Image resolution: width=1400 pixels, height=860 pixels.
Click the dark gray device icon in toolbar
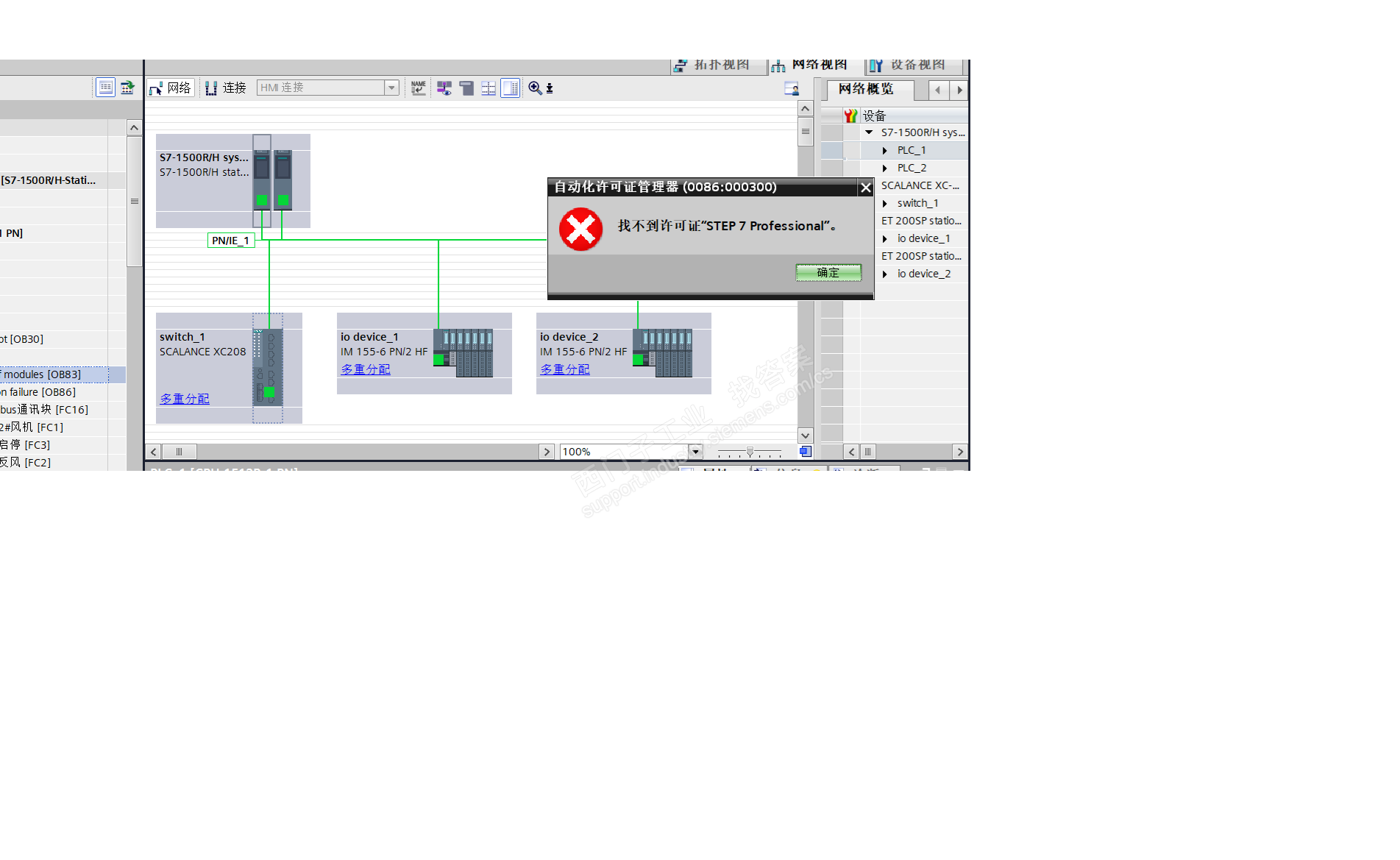(466, 88)
